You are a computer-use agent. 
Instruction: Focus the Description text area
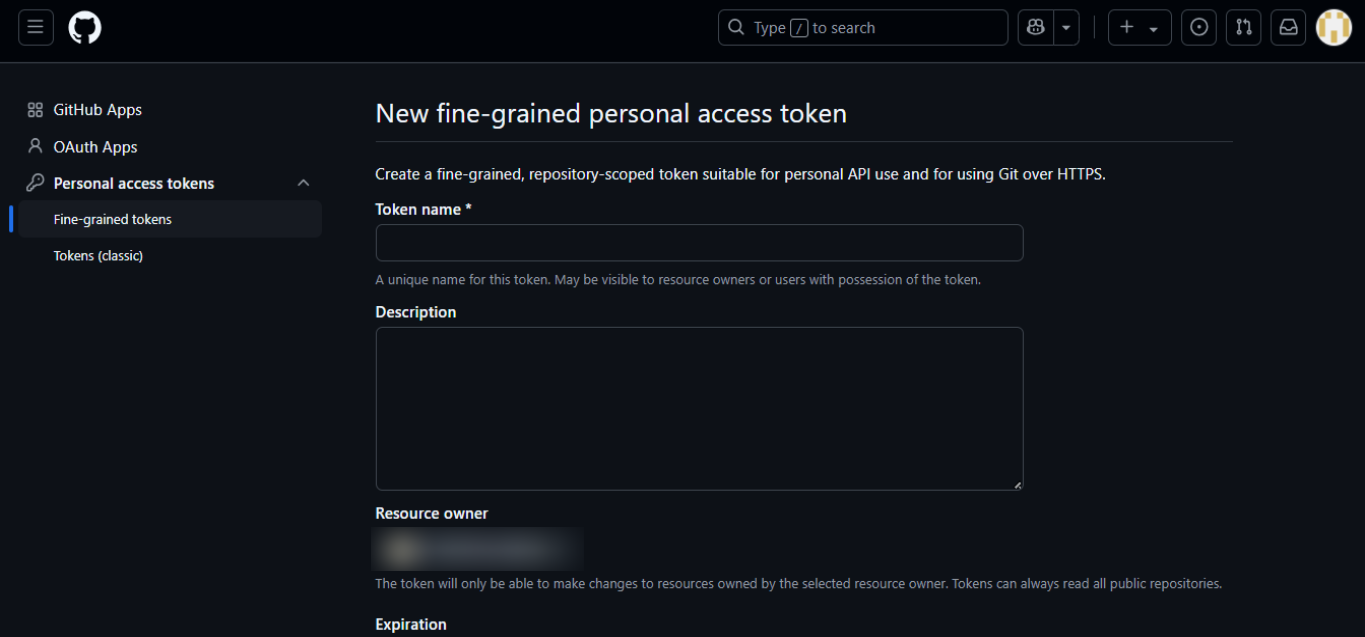tap(699, 408)
